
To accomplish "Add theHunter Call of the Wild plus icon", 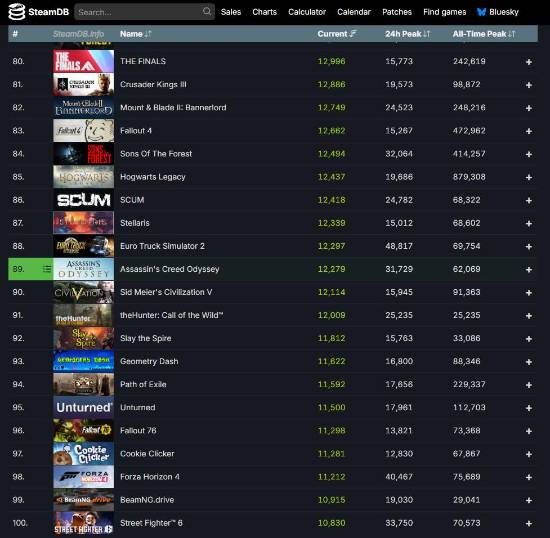I will coord(529,316).
